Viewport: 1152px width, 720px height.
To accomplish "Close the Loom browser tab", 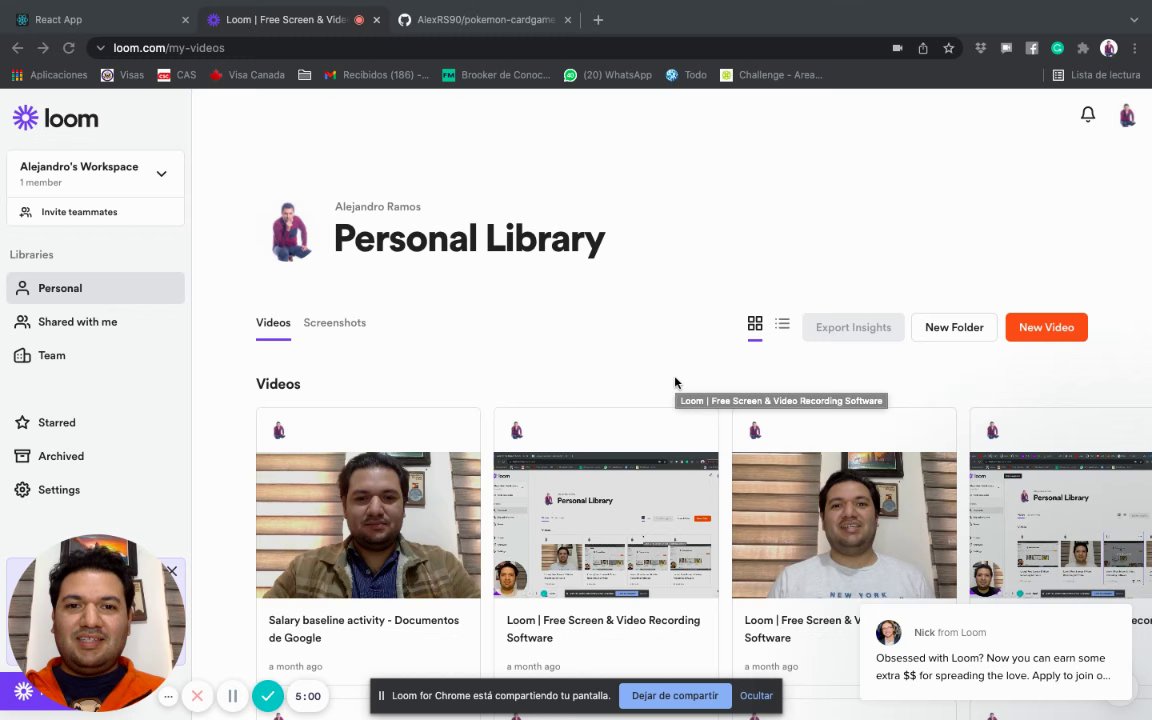I will pos(377,20).
